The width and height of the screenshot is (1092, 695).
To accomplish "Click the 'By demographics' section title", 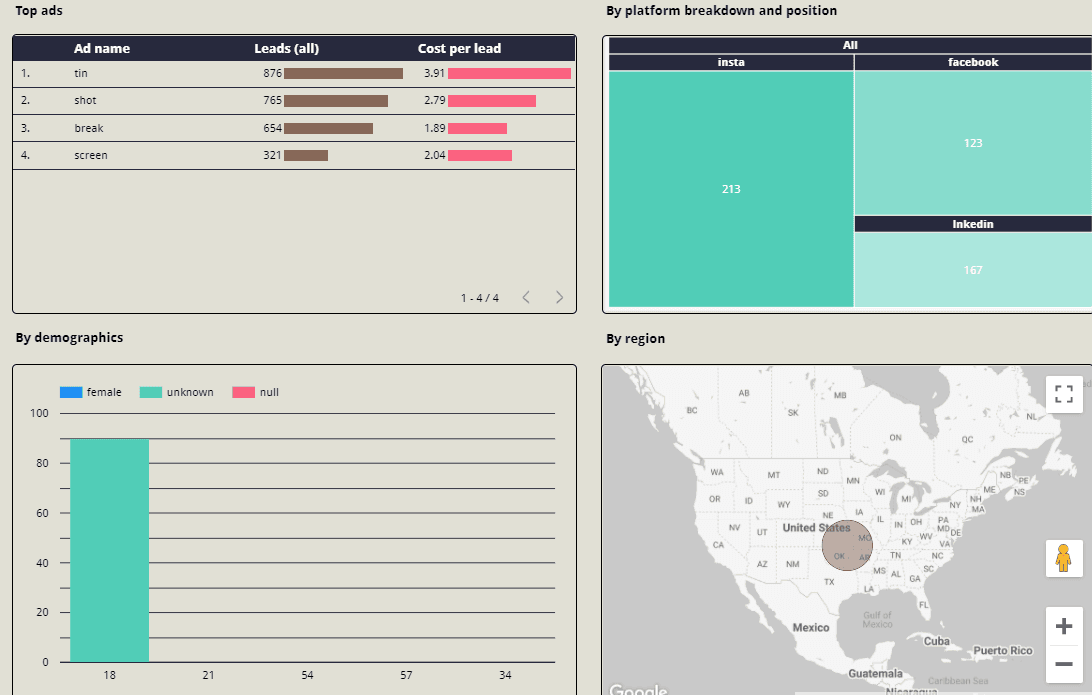I will 69,337.
